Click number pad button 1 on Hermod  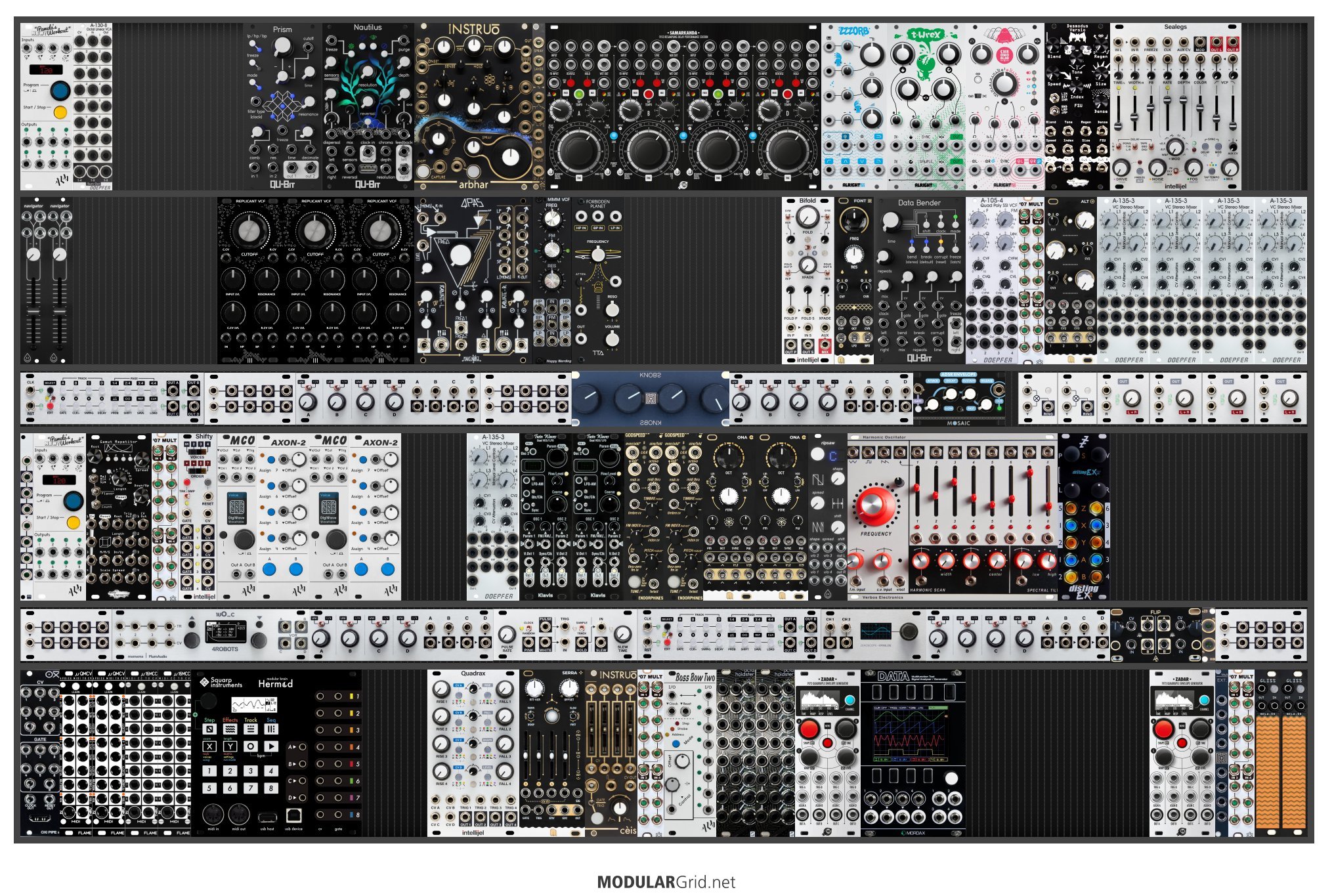click(x=209, y=771)
